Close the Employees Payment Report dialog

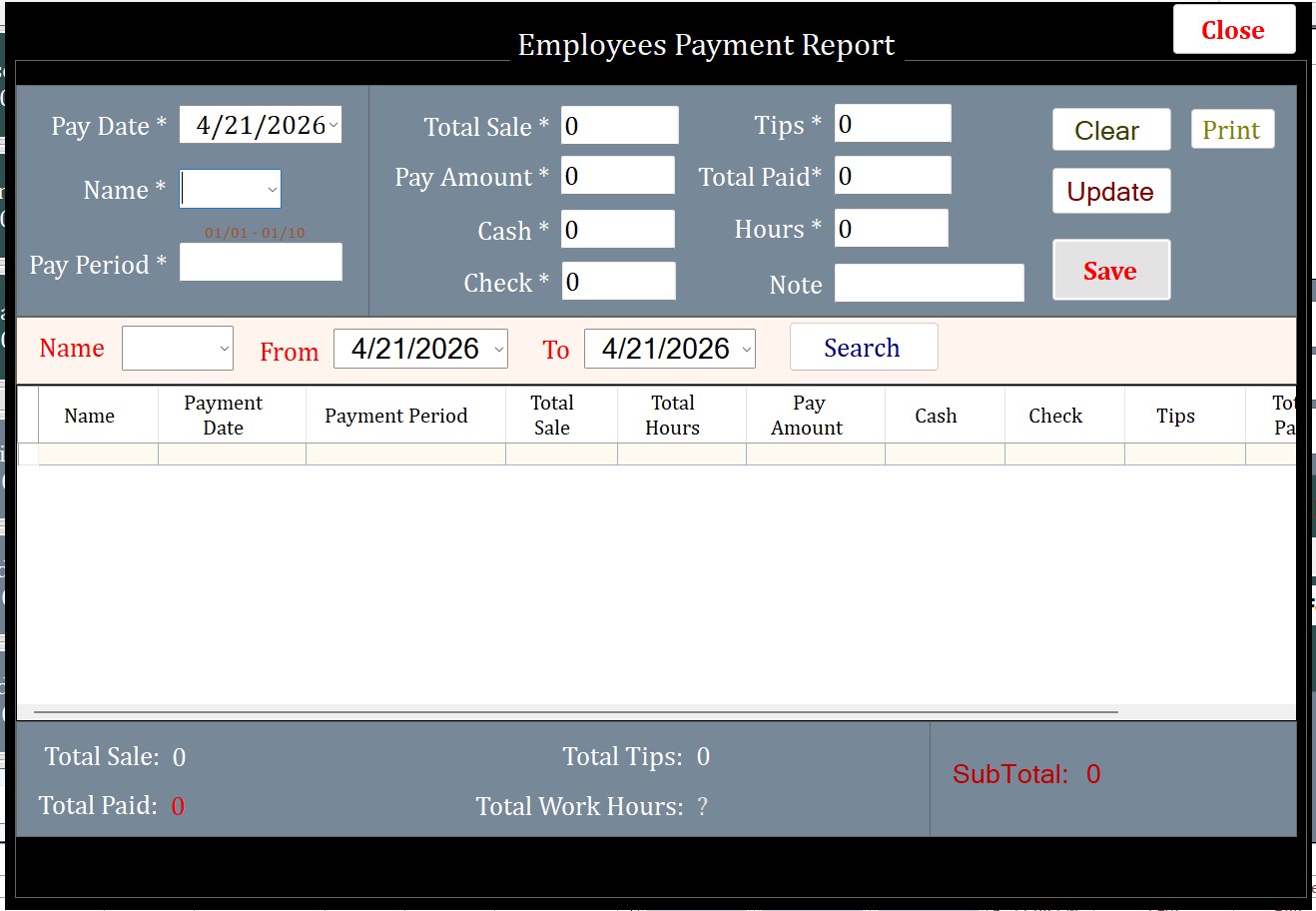[1233, 30]
